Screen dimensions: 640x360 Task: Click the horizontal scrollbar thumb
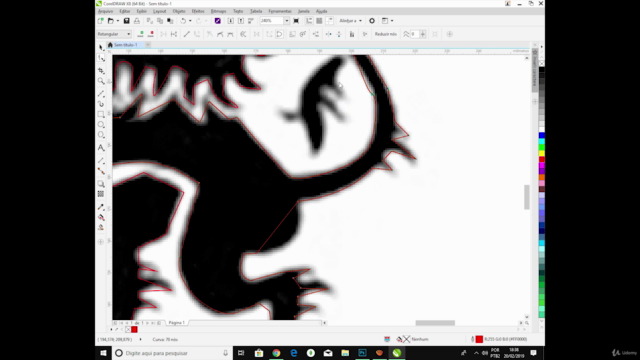[435, 323]
